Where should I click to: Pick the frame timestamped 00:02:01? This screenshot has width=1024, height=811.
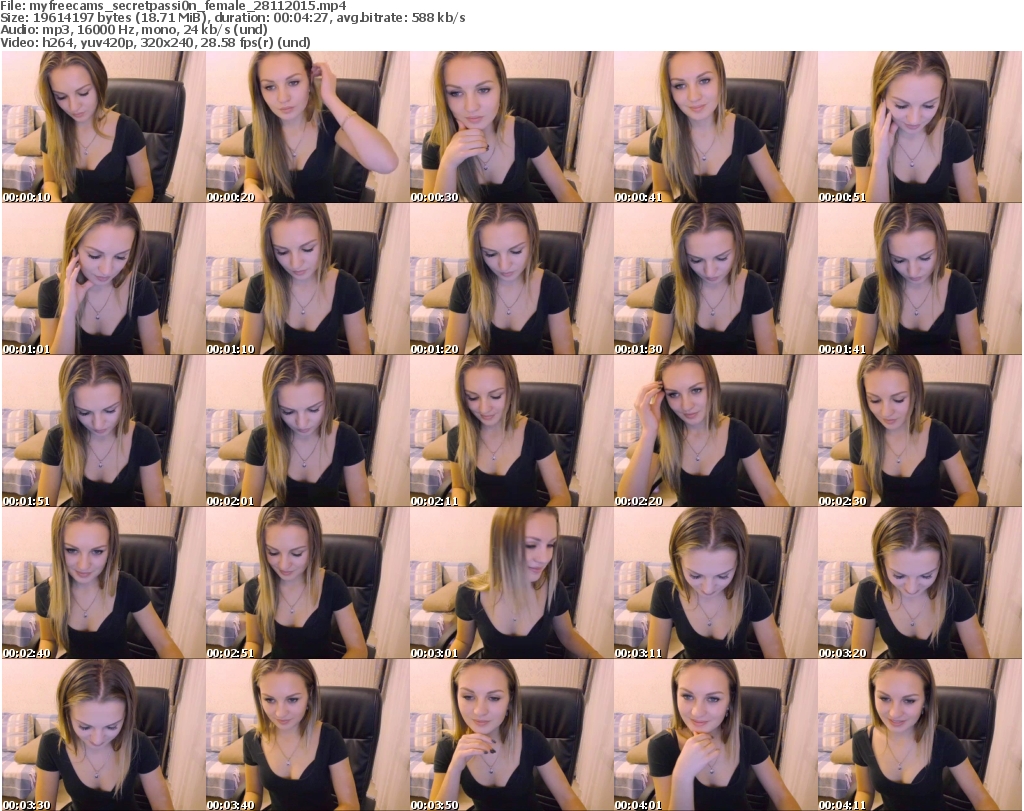(308, 431)
